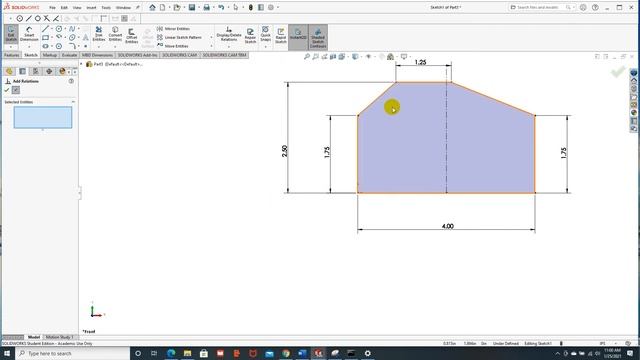Click the New document icon
The image size is (640, 360).
(x=162, y=7)
